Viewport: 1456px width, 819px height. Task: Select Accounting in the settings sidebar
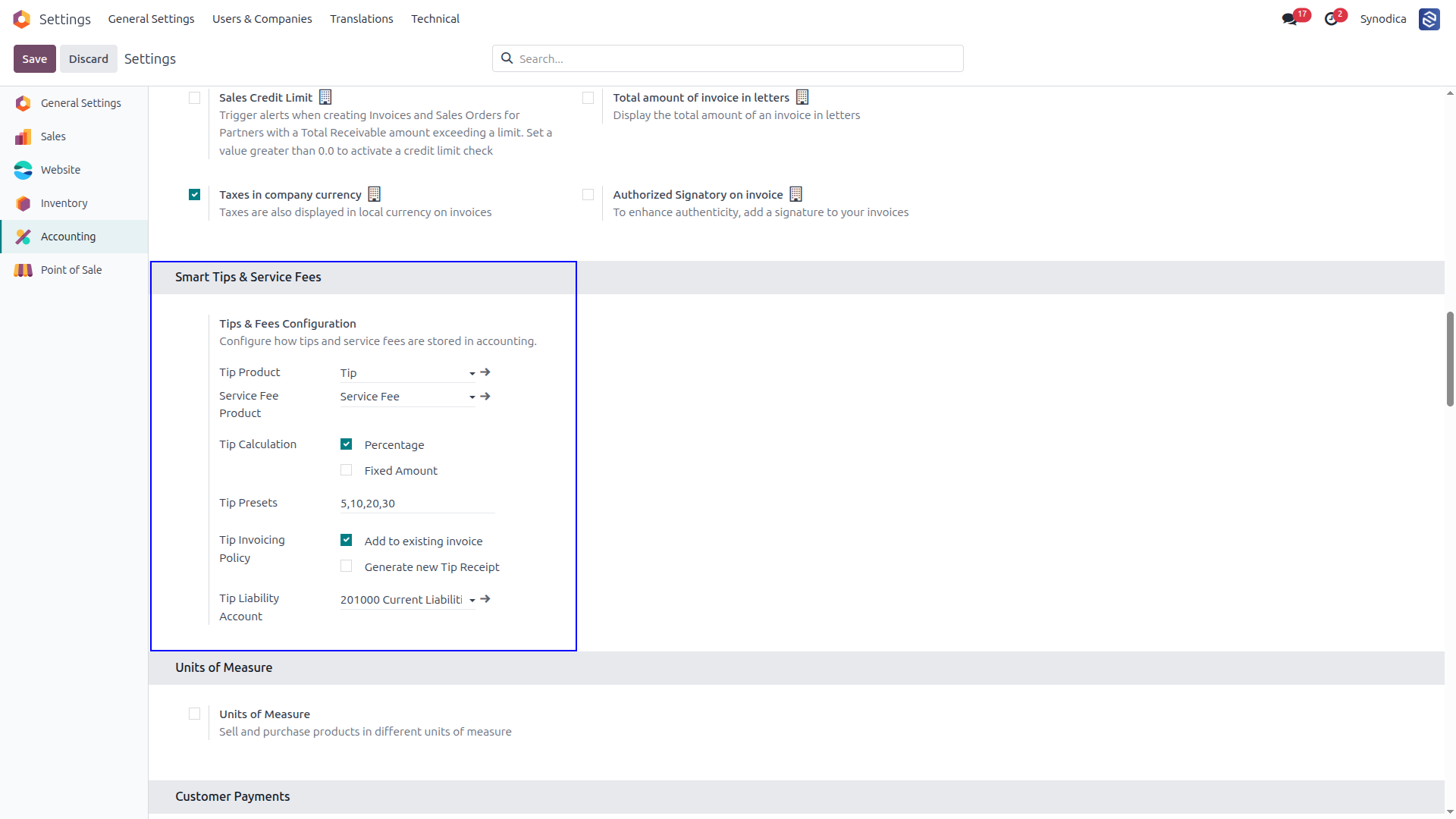click(74, 237)
